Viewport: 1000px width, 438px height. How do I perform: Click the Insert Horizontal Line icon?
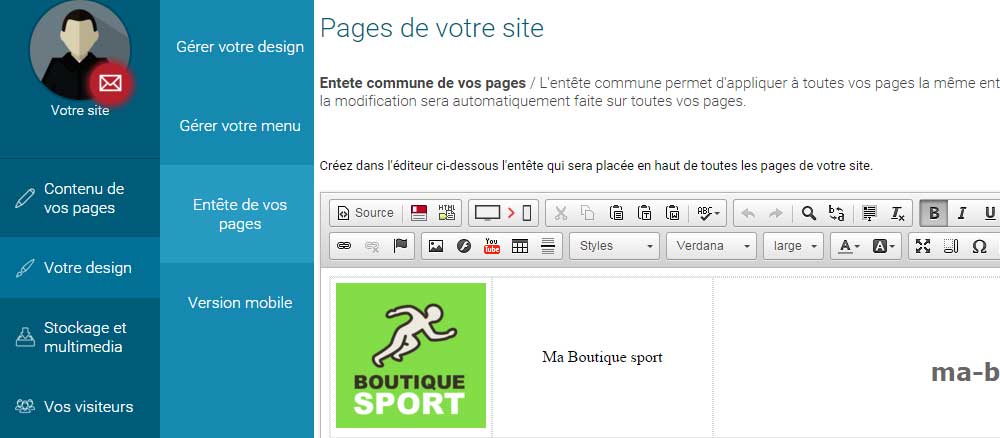click(x=548, y=246)
